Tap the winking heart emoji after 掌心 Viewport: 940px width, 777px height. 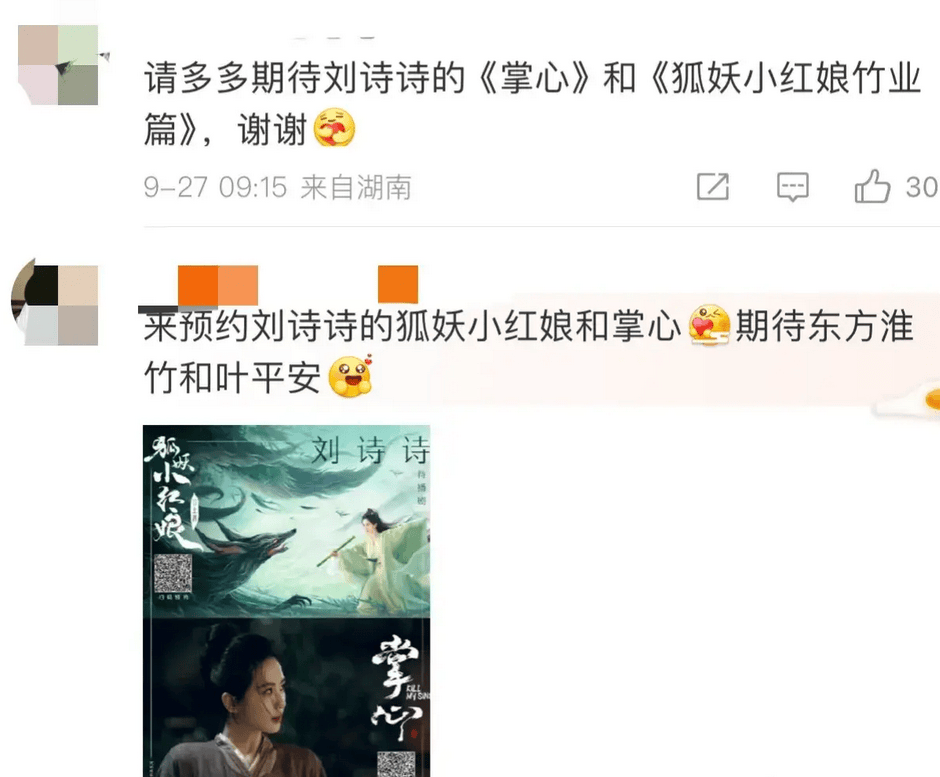(709, 327)
